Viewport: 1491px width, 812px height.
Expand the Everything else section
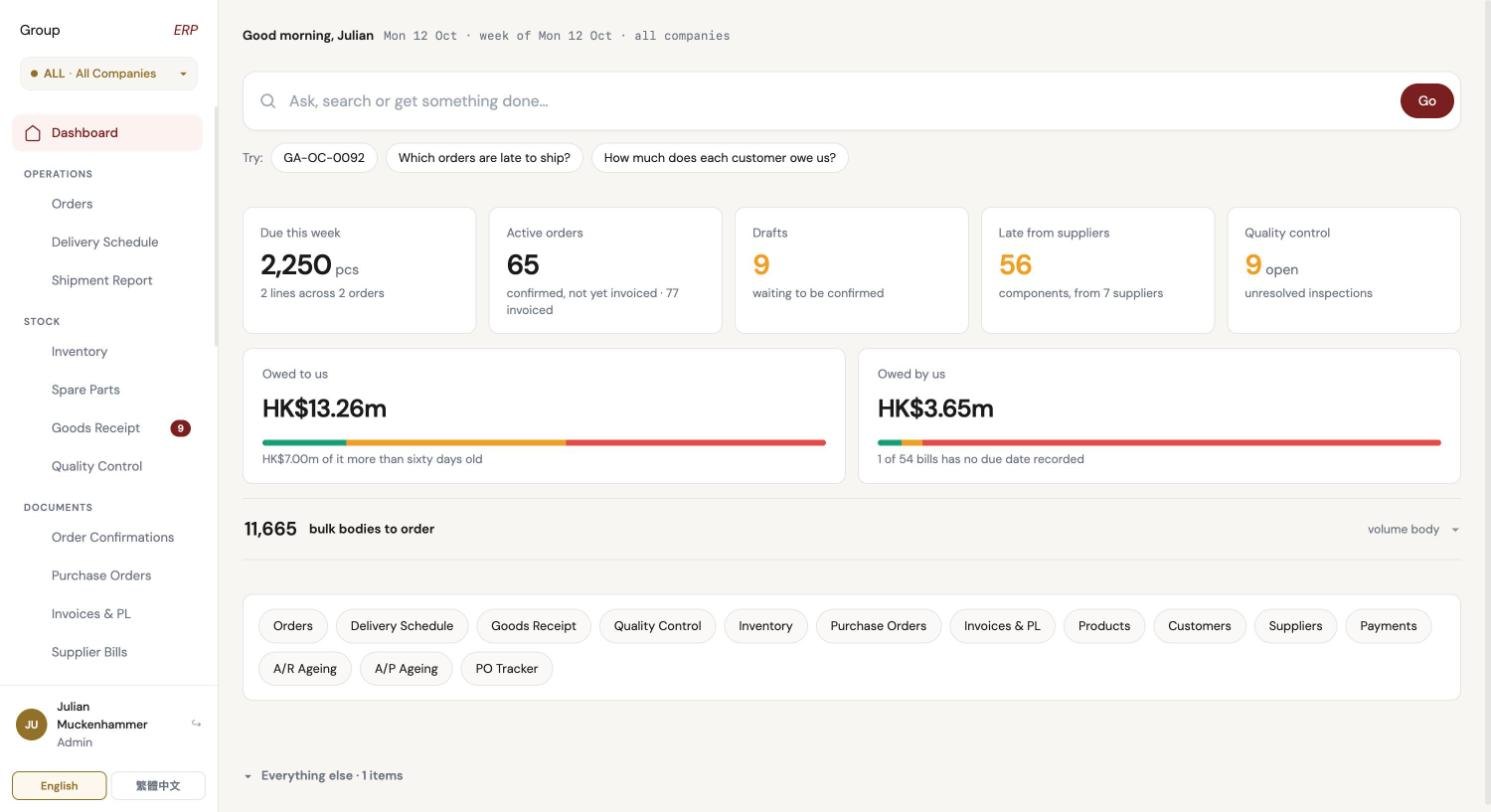point(324,776)
